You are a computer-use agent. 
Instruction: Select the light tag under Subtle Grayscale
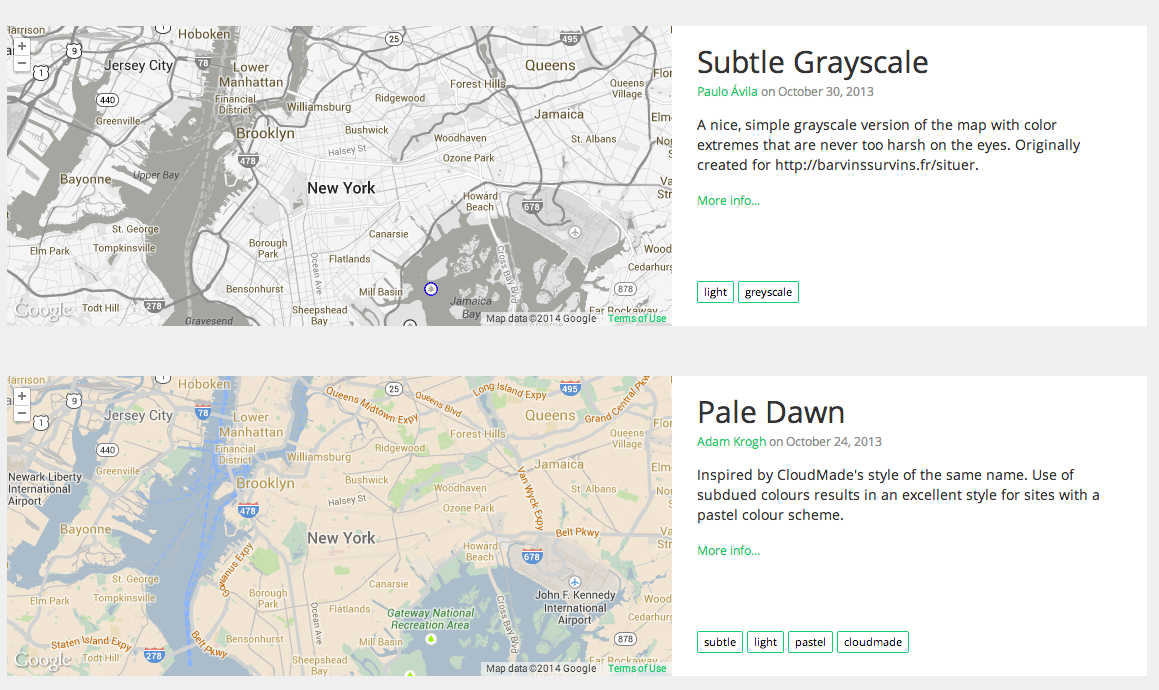click(x=714, y=291)
